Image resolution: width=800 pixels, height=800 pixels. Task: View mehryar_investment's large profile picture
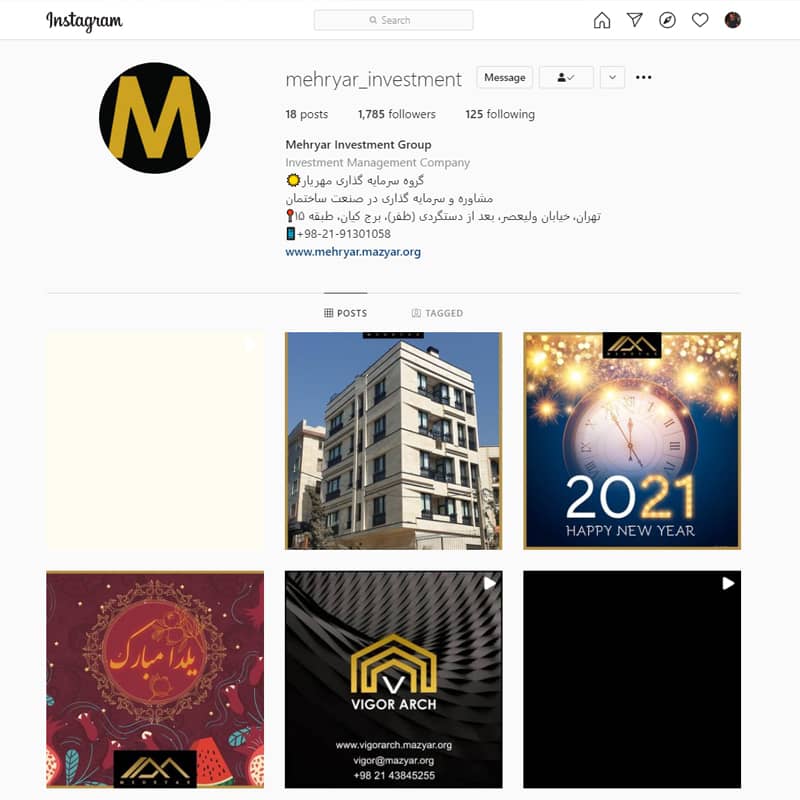click(155, 118)
